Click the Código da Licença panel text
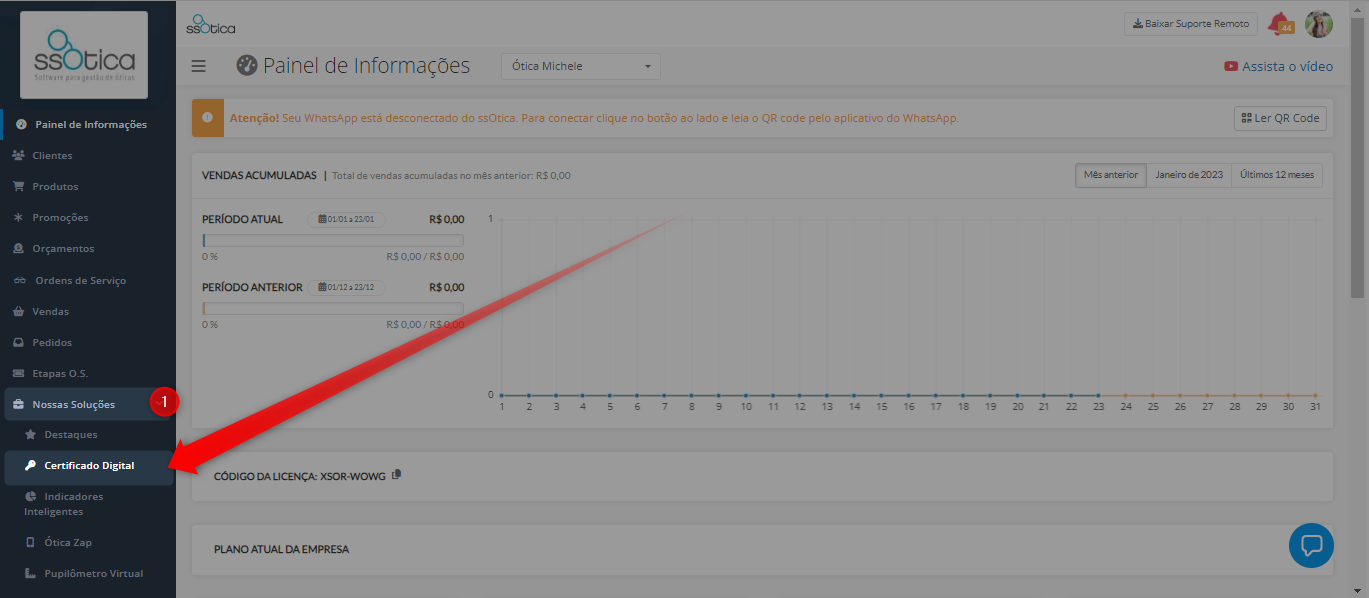Image resolution: width=1369 pixels, height=598 pixels. [x=300, y=476]
